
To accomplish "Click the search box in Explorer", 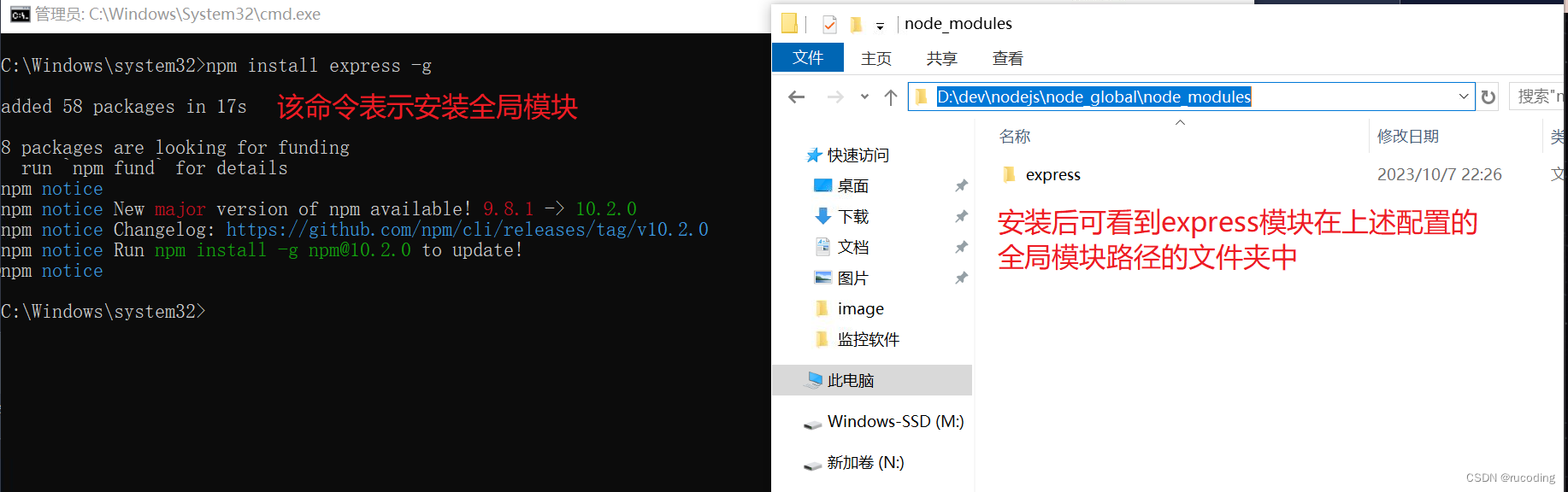I will [x=1537, y=97].
